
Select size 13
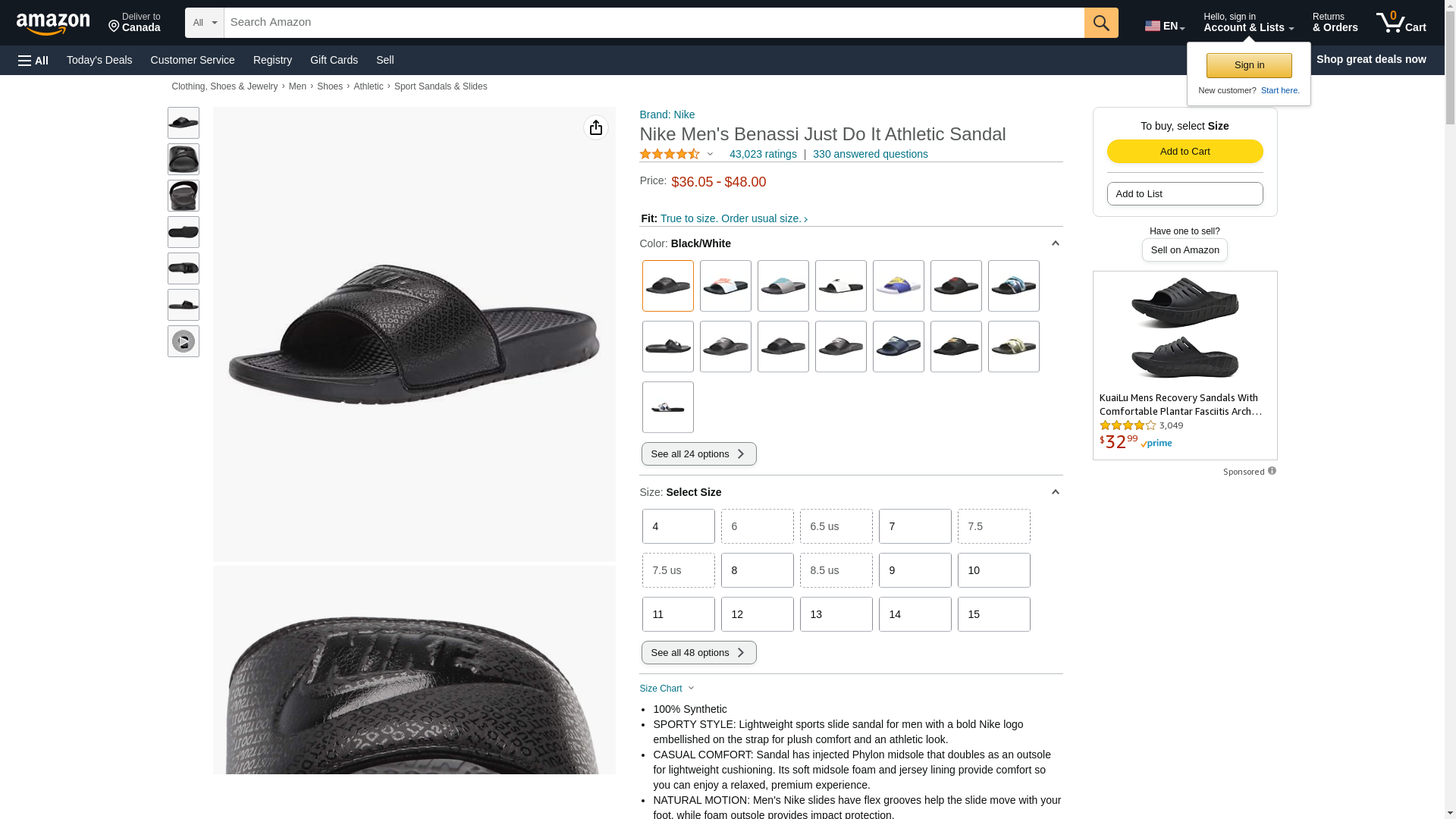(x=836, y=614)
